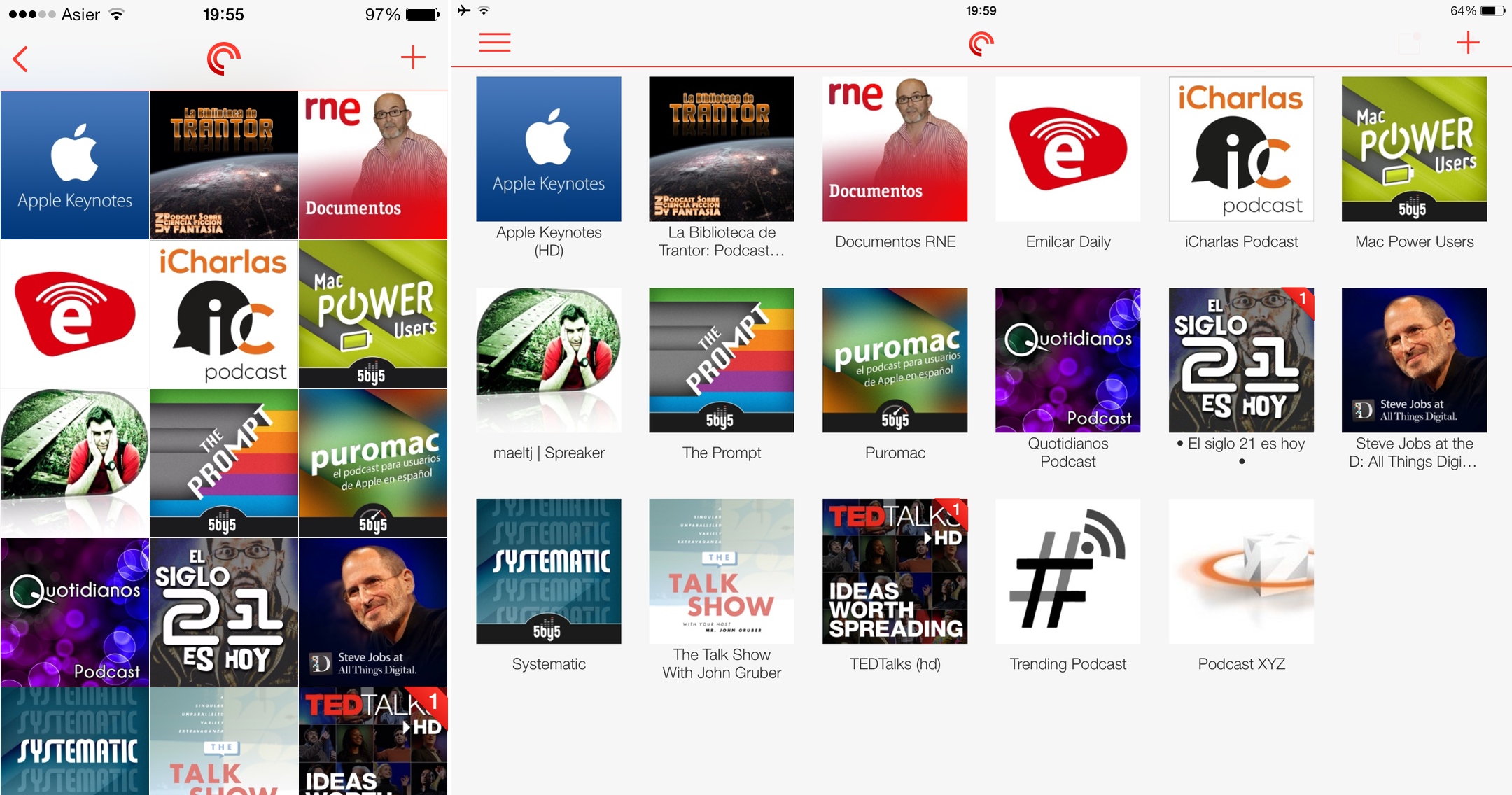Viewport: 1512px width, 795px height.
Task: Tap Steve Jobs All Things Digital tile on iPhone
Action: click(x=373, y=612)
